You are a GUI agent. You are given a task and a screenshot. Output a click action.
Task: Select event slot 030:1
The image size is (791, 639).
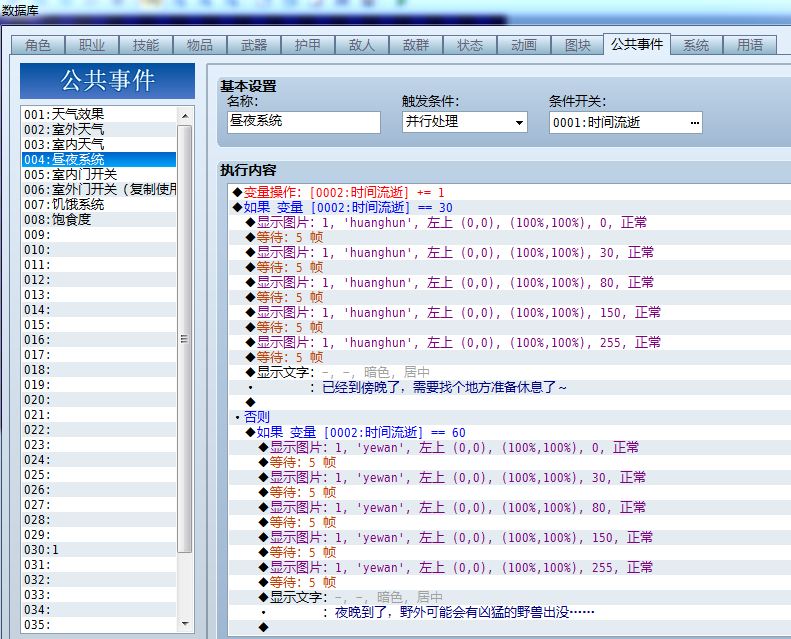[99, 550]
